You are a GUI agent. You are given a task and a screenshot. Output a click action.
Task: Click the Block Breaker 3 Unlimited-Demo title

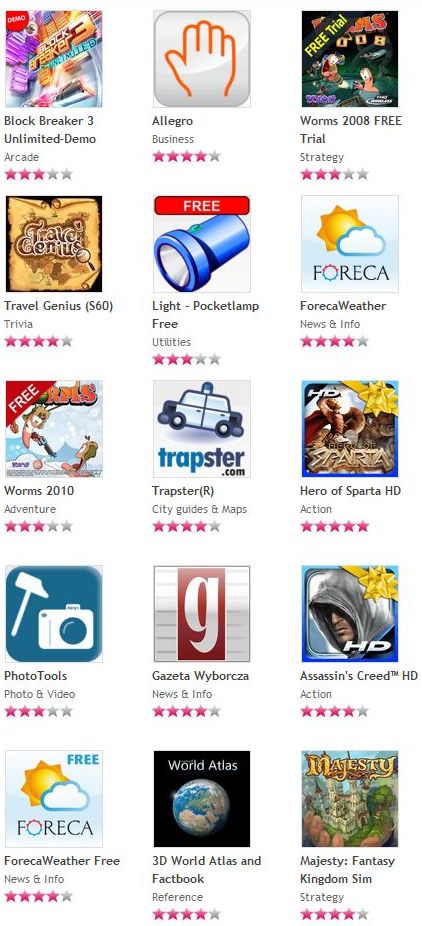pyautogui.click(x=50, y=130)
